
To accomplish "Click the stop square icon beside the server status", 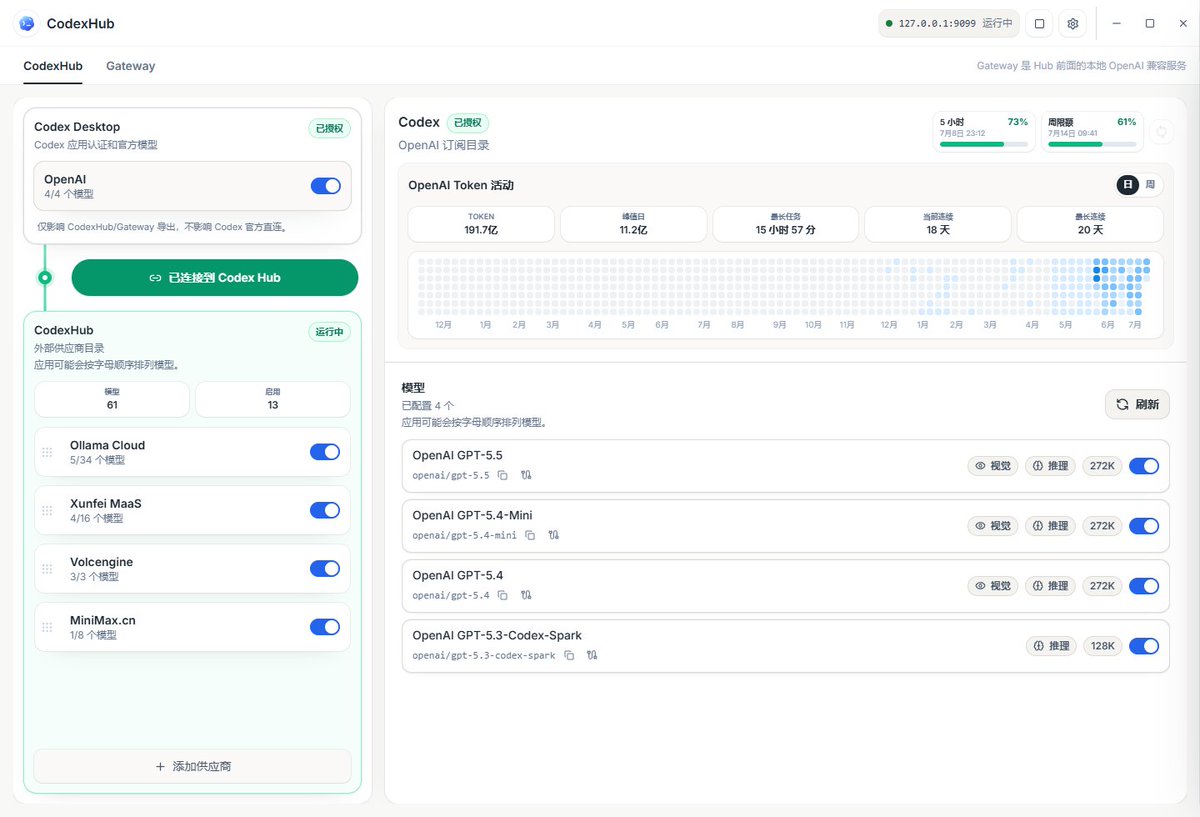I will point(1039,23).
